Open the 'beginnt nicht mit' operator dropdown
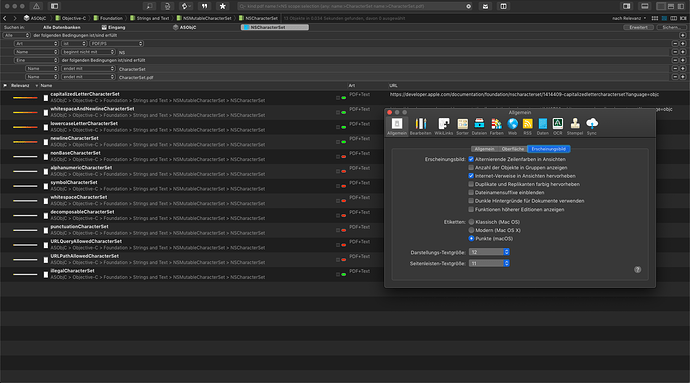The height and width of the screenshot is (383, 690). [x=88, y=52]
